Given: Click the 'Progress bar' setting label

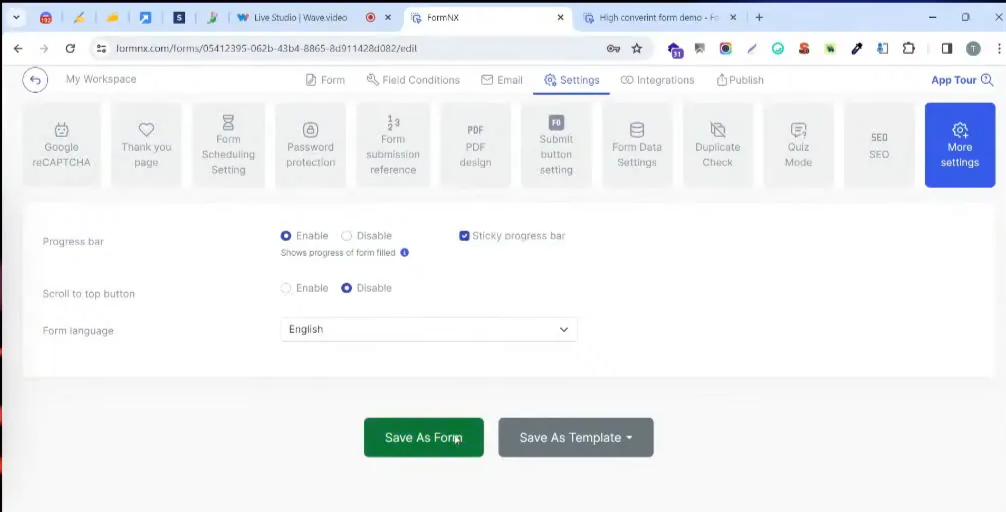Looking at the screenshot, I should [x=73, y=242].
